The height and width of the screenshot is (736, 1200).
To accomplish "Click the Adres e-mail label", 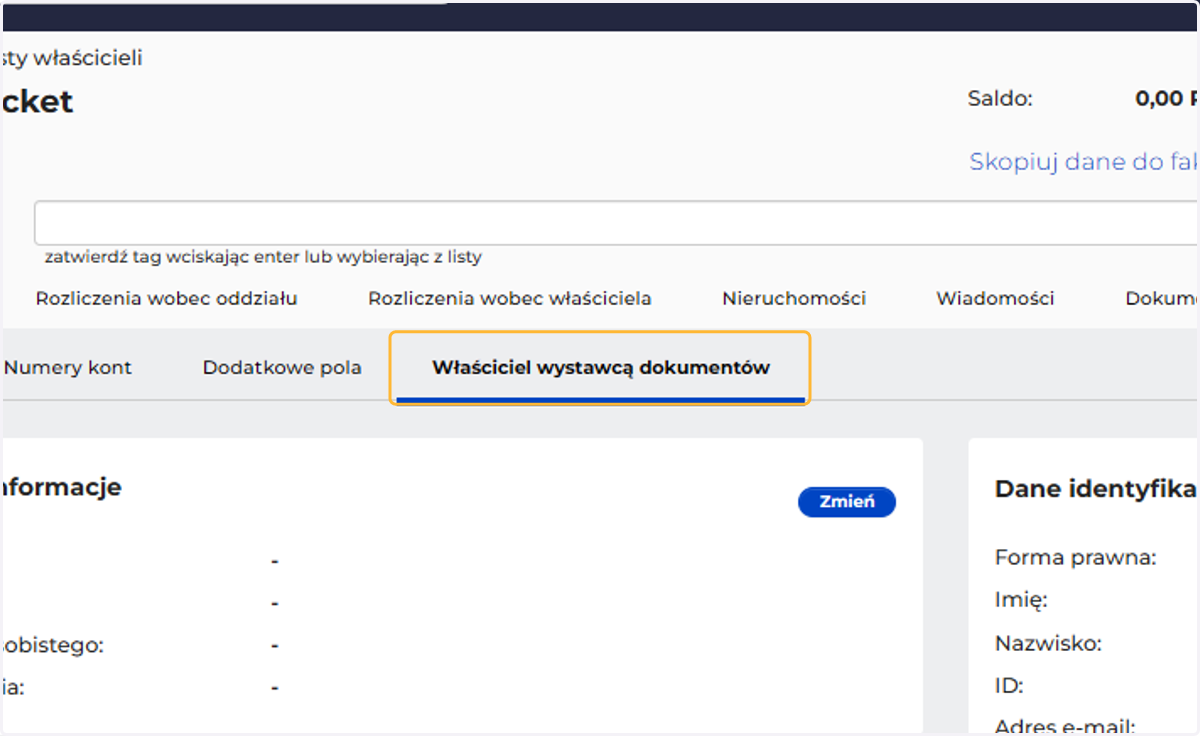I will [x=1065, y=727].
